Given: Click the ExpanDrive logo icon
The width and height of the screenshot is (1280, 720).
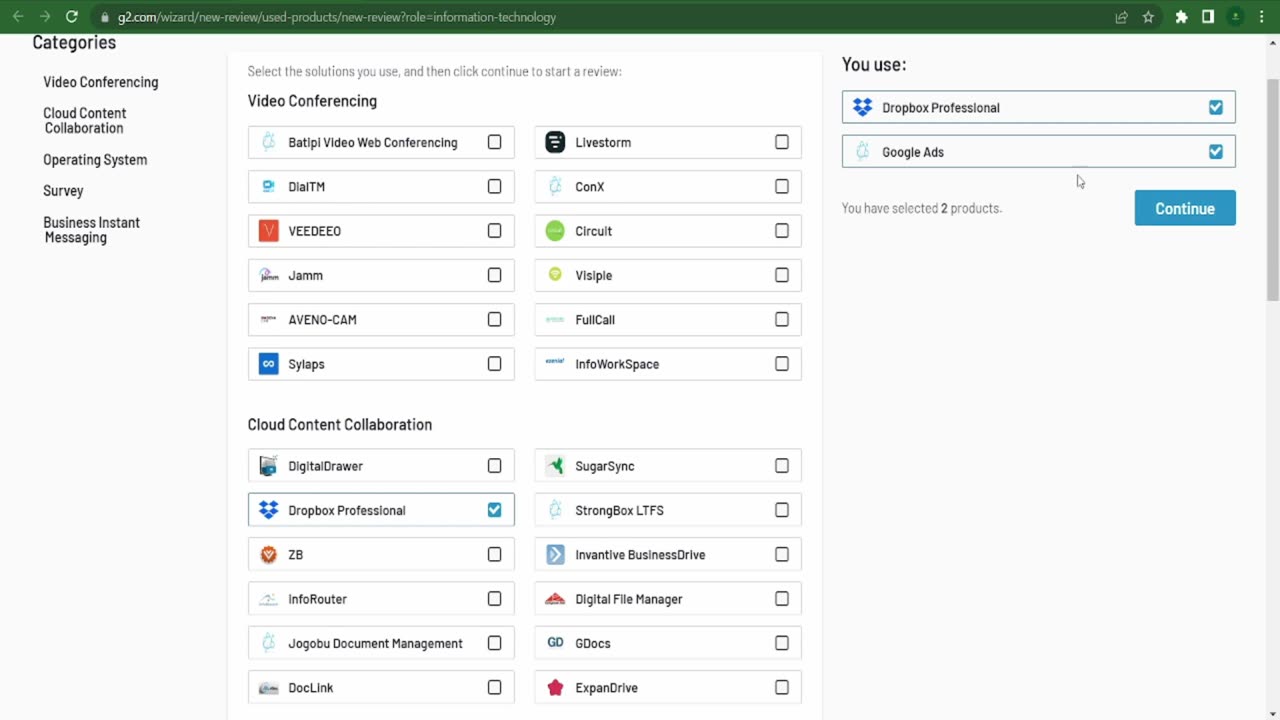Looking at the screenshot, I should tap(555, 688).
